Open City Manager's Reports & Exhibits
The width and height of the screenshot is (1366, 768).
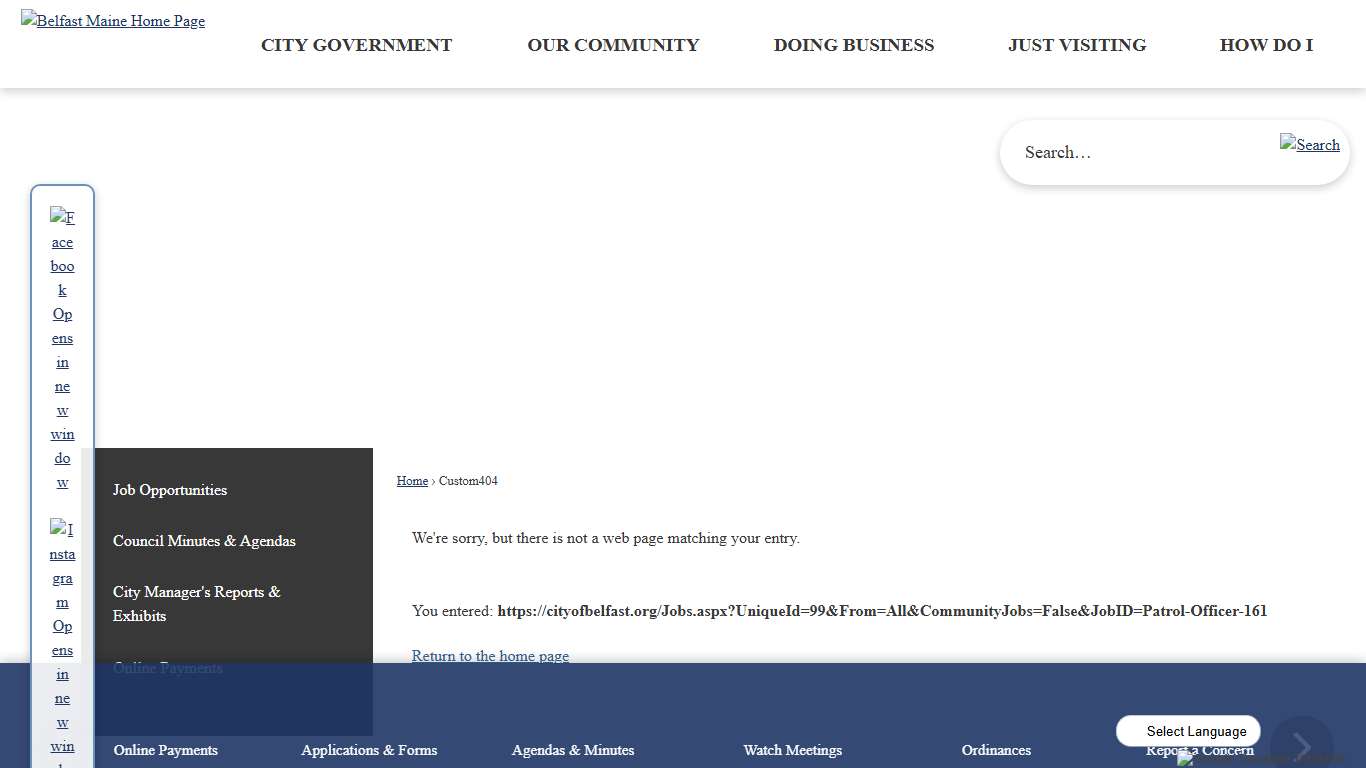[x=196, y=604]
